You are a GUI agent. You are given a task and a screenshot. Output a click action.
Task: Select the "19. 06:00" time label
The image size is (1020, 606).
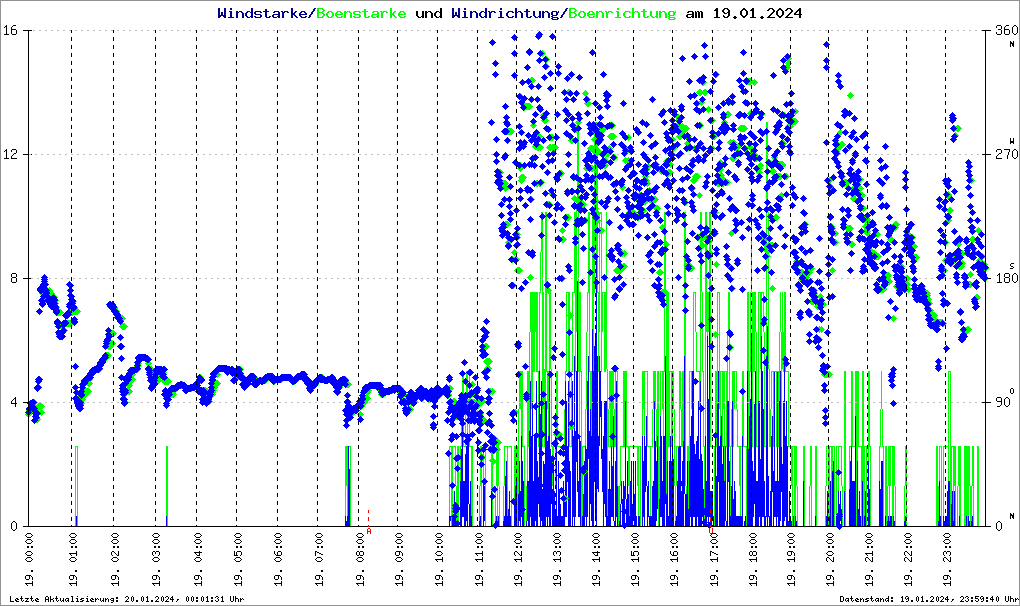click(278, 559)
